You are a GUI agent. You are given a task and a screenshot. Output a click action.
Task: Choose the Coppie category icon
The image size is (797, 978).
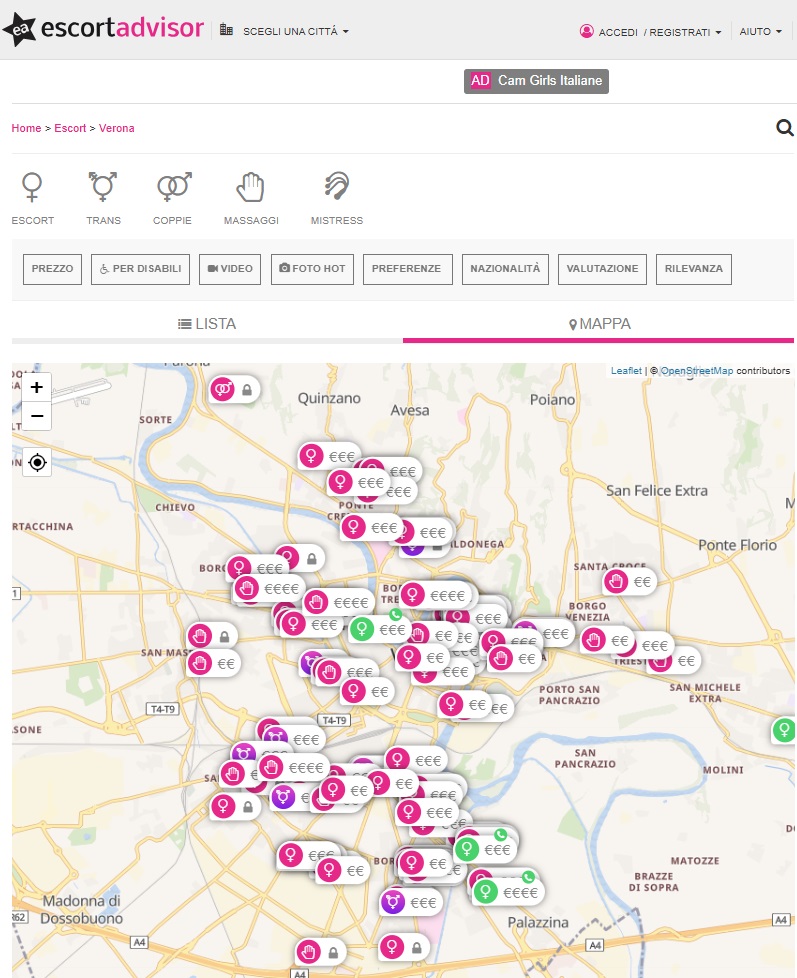pos(173,187)
